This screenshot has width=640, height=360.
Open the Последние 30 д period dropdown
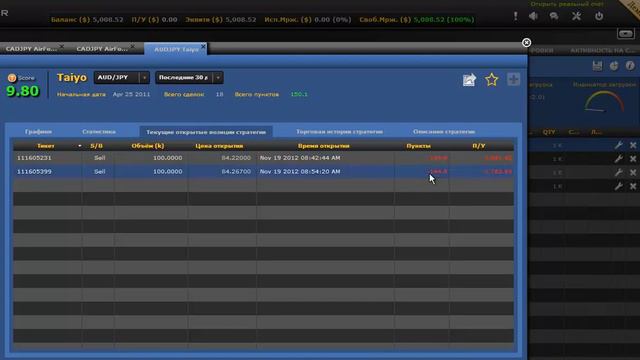tap(189, 78)
